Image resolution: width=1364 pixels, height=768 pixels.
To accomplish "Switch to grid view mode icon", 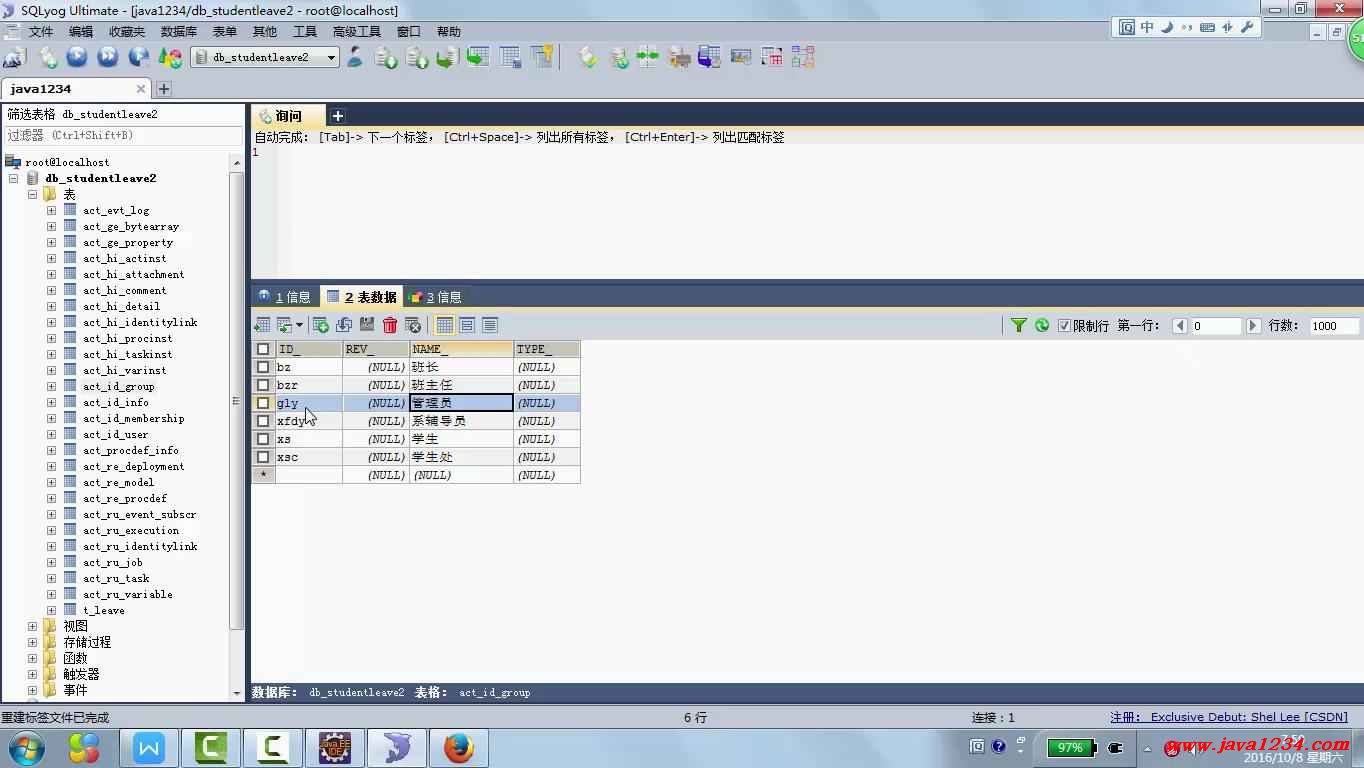I will tap(445, 325).
